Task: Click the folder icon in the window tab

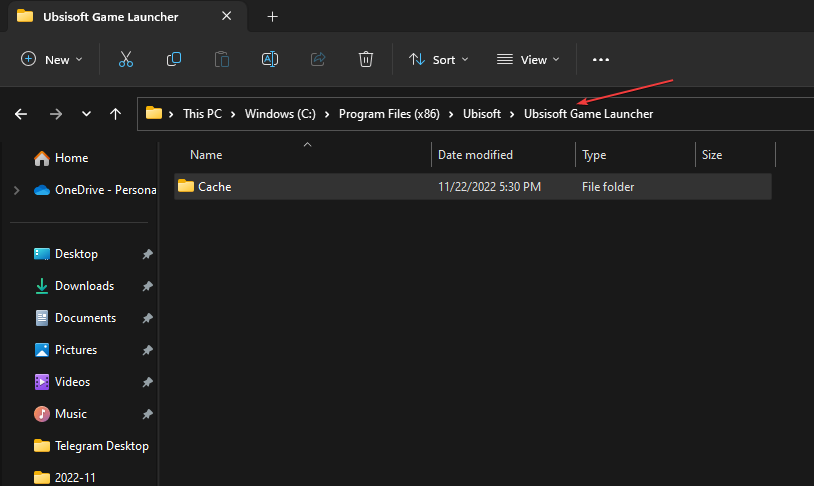Action: pos(25,16)
